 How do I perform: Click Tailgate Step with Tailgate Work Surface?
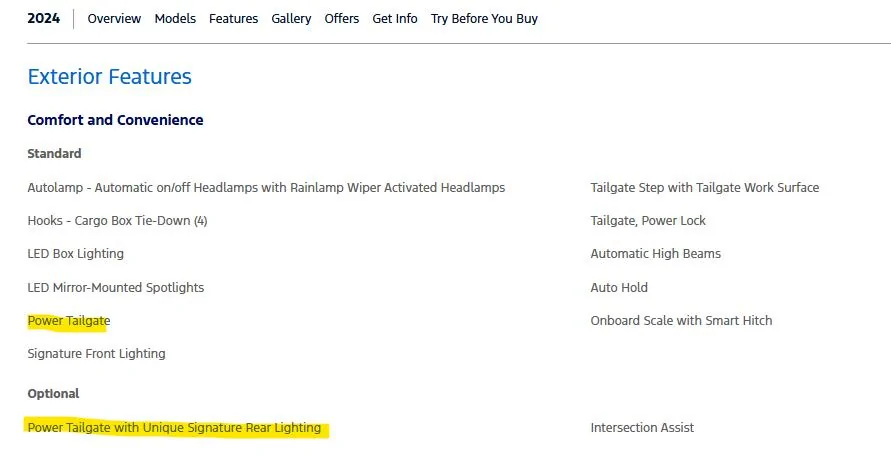click(704, 188)
